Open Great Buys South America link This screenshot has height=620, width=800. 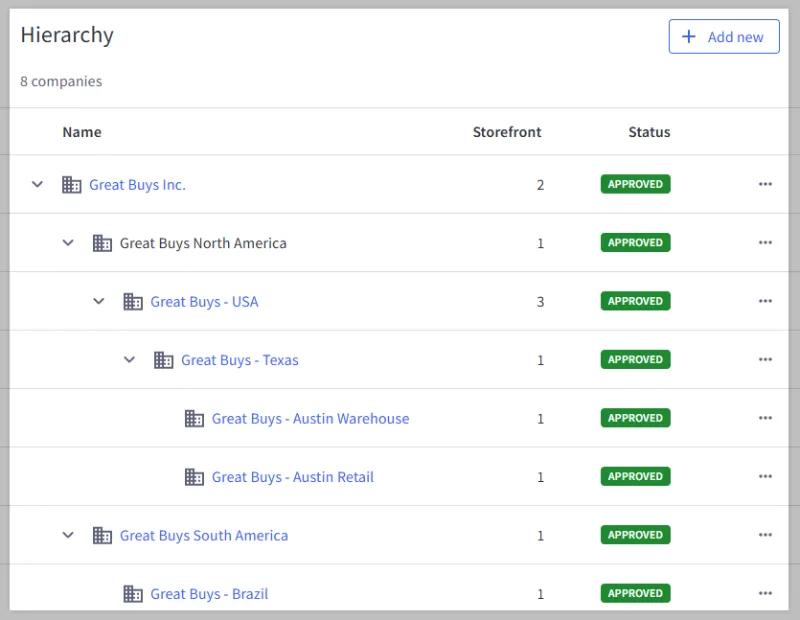204,535
